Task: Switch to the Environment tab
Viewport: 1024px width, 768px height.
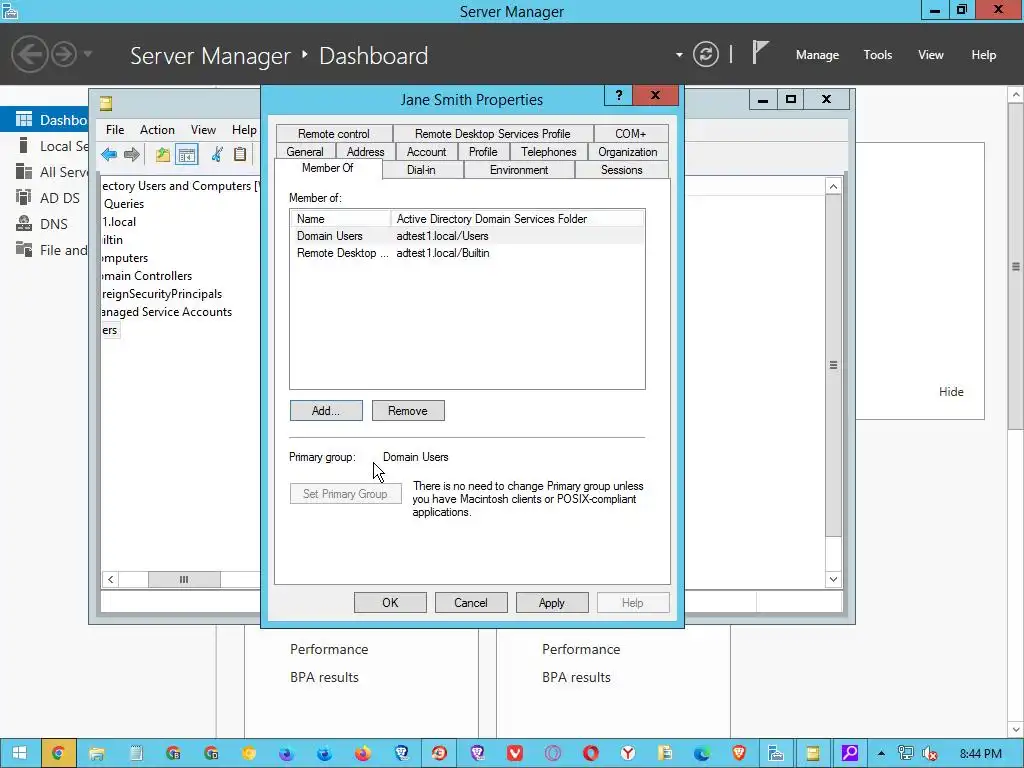Action: pos(519,170)
